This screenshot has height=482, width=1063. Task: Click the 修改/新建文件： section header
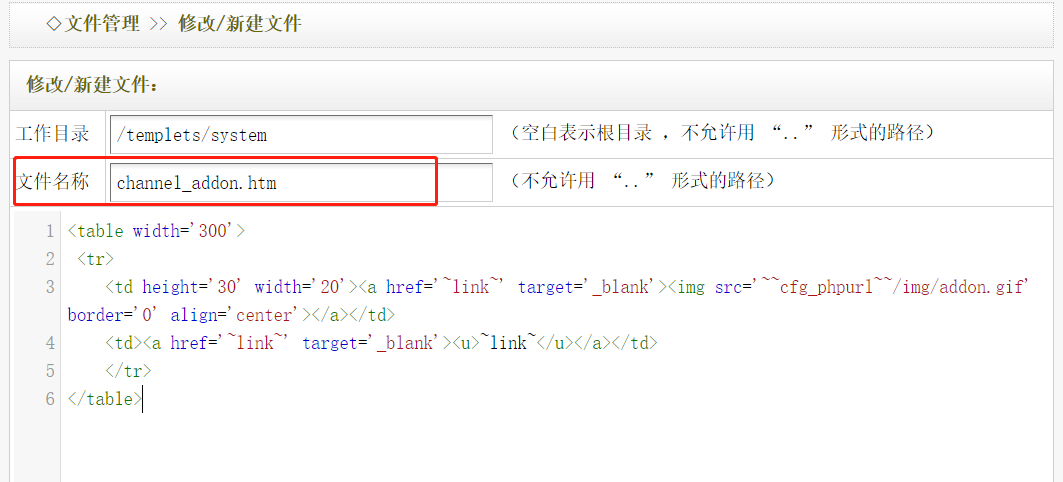click(92, 85)
